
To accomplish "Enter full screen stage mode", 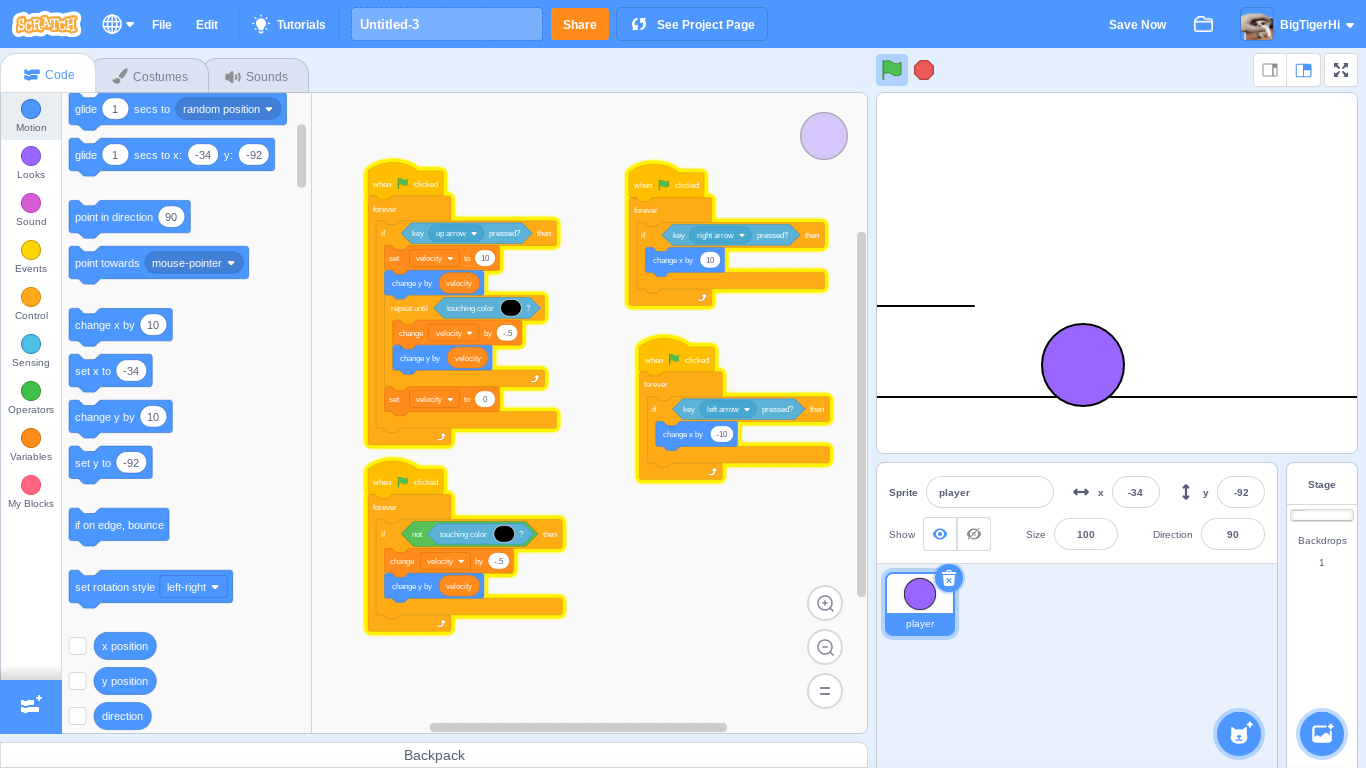I will click(x=1340, y=70).
